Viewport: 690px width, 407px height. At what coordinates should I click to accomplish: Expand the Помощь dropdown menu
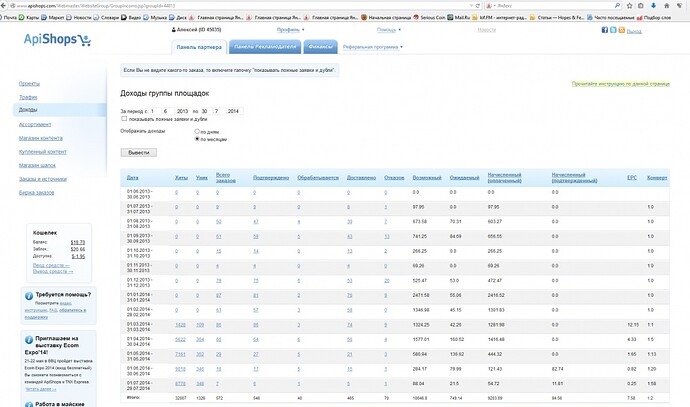tap(389, 30)
